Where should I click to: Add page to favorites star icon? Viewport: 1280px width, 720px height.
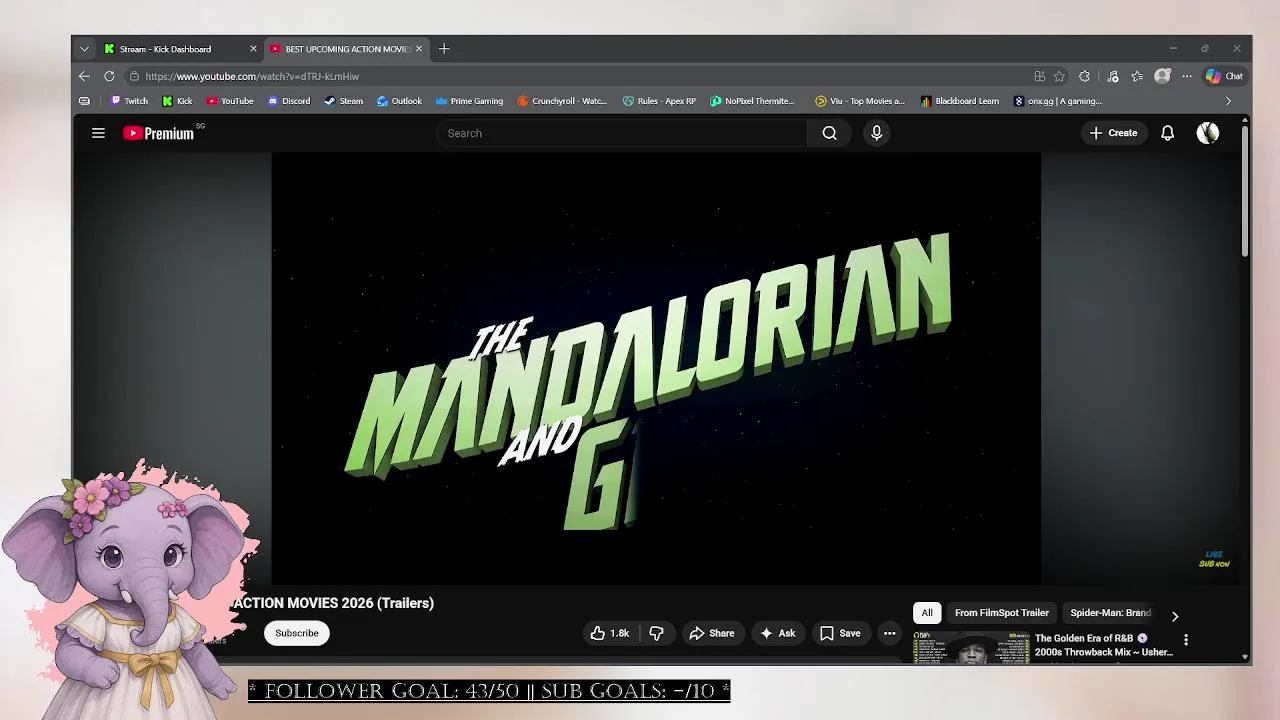pos(1059,76)
